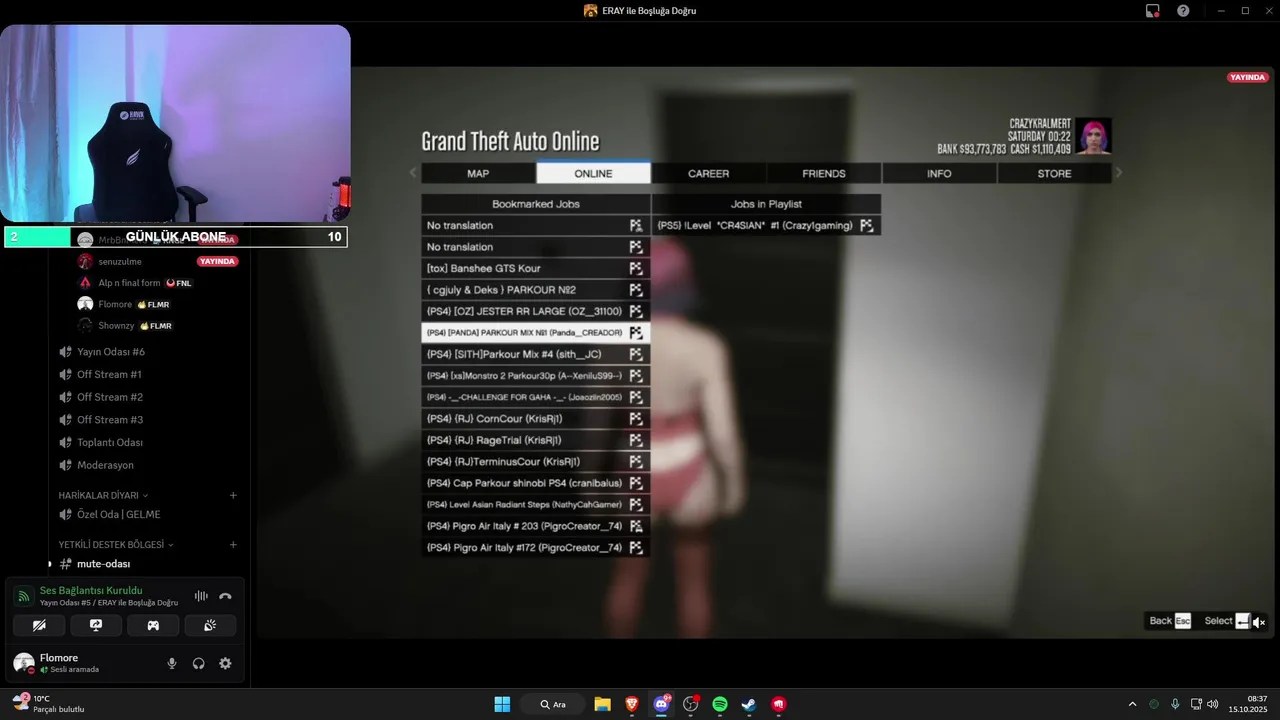The width and height of the screenshot is (1280, 720).
Task: Start an activity with gamepad icon
Action: tap(153, 625)
